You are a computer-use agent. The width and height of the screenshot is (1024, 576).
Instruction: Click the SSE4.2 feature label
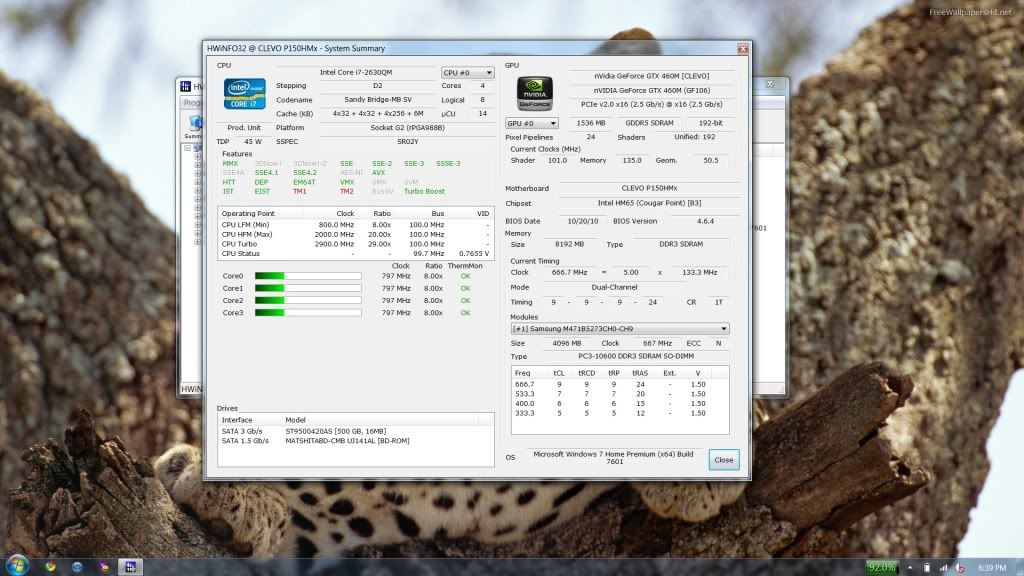305,172
